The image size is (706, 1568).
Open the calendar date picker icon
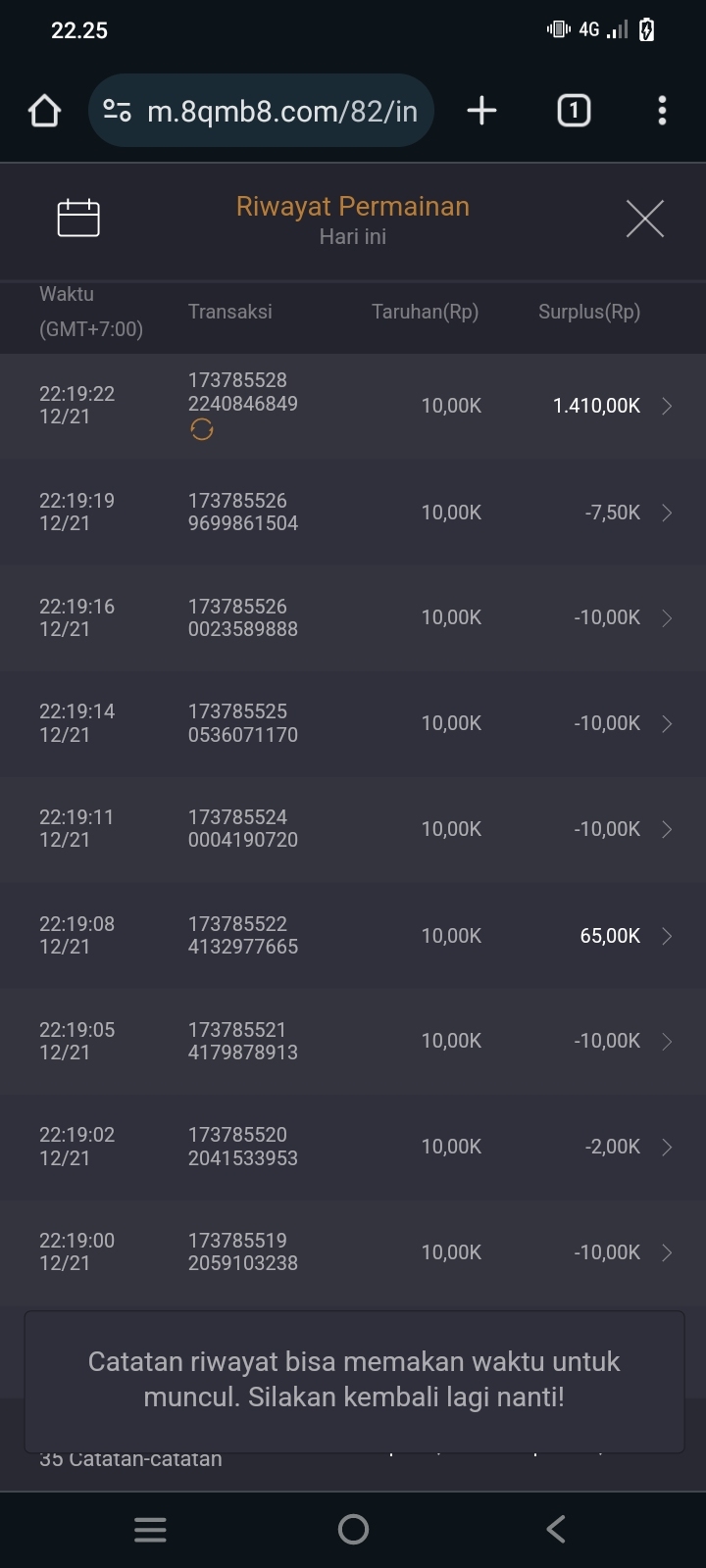[x=78, y=218]
